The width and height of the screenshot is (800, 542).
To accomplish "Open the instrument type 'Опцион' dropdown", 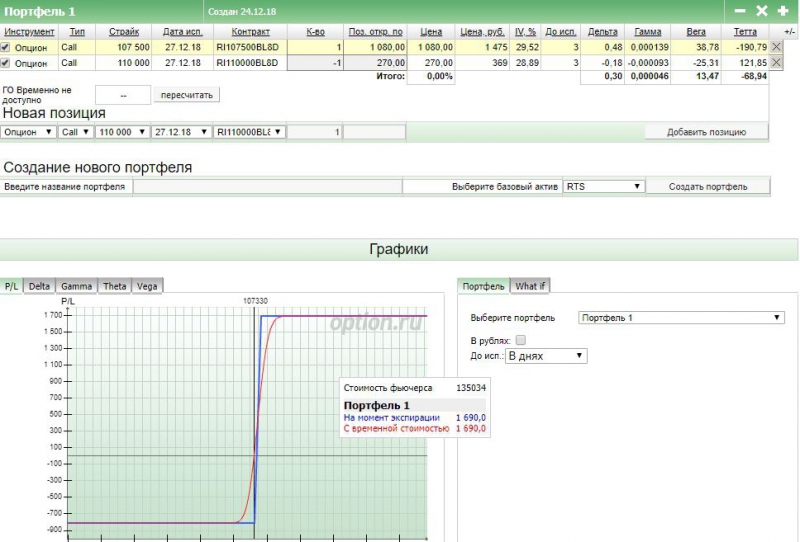I will tap(28, 132).
